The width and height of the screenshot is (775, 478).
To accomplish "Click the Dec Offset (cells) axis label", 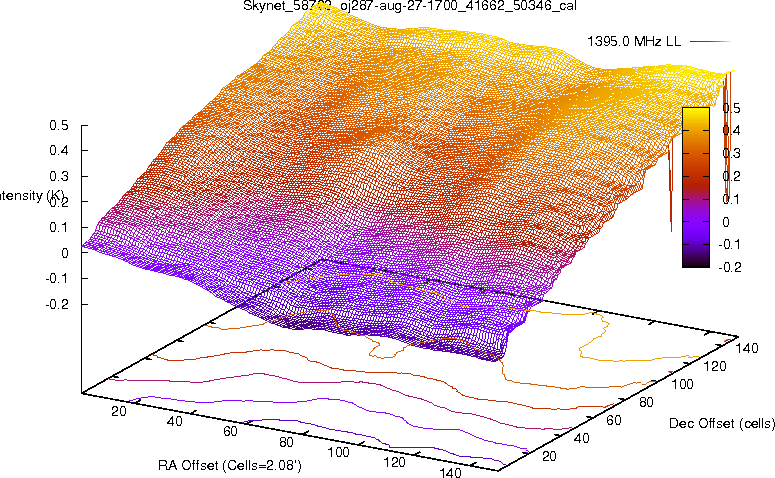I will (722, 423).
